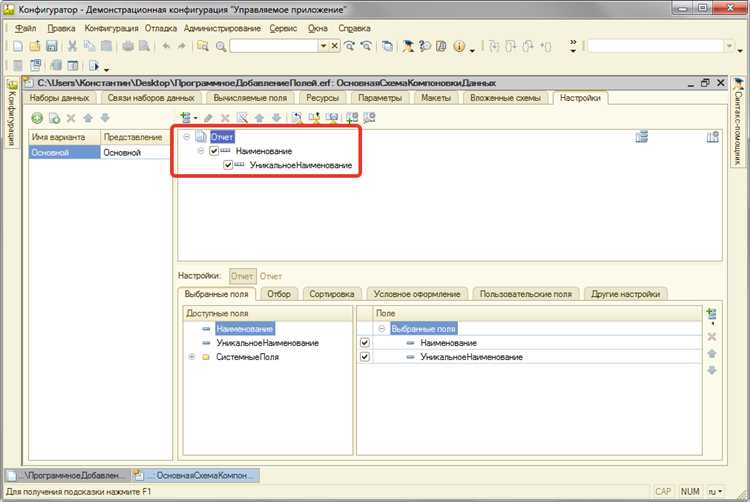Screen dimensions: 750x502
Task: Delete structure element X icon
Action: [x=225, y=118]
